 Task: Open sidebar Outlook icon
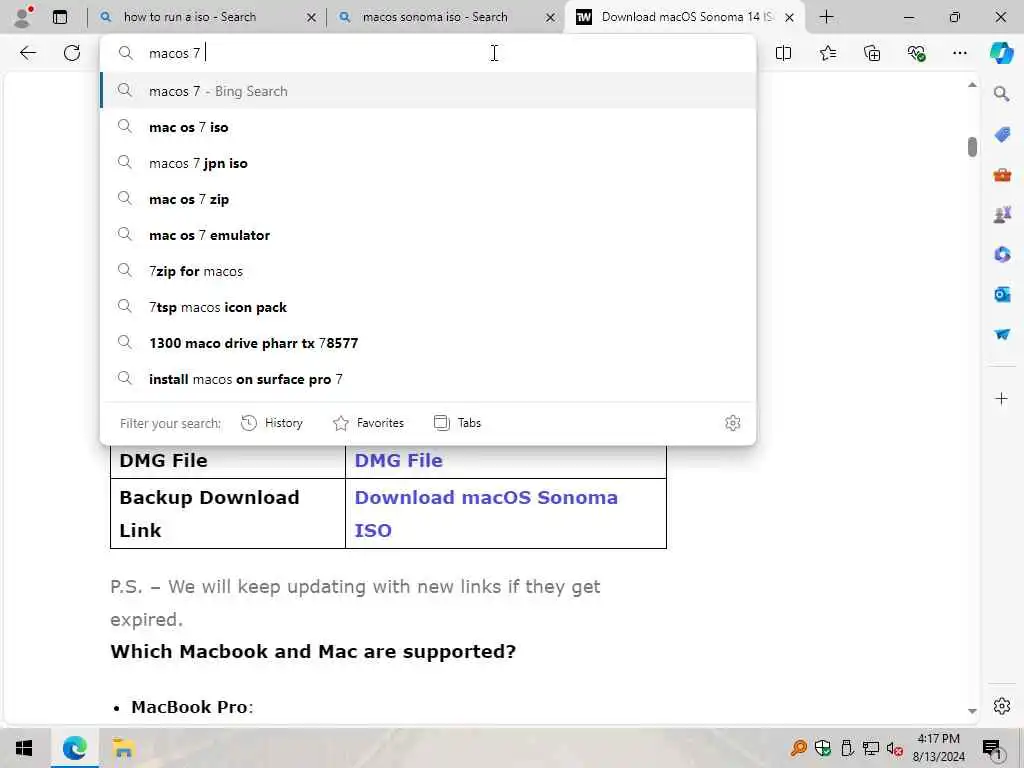tap(1002, 295)
